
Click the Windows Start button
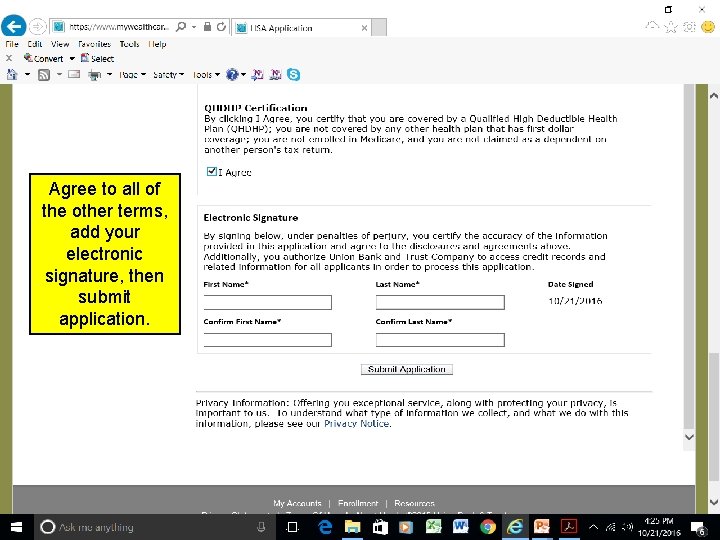16,527
